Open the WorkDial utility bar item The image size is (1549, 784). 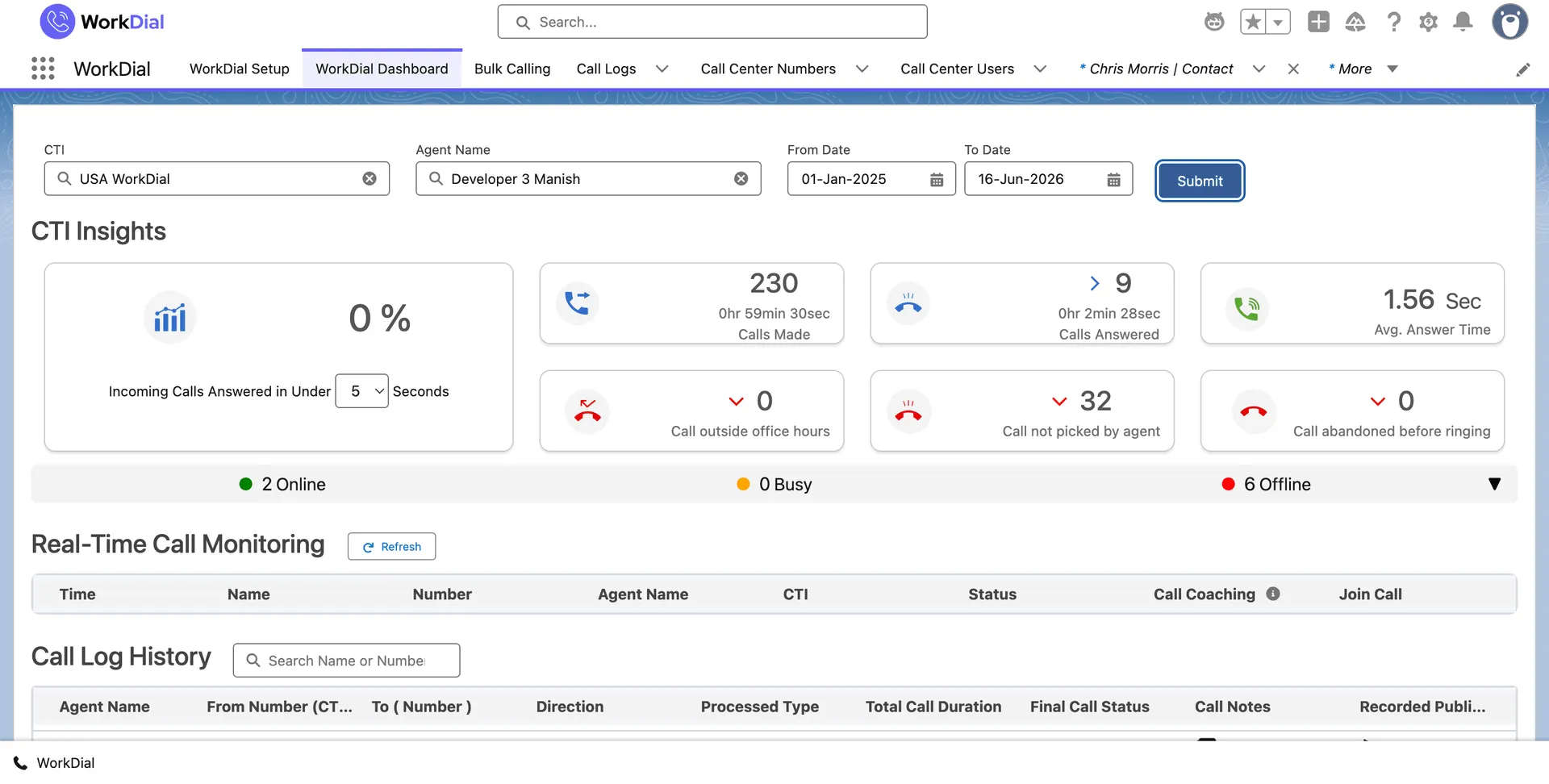click(x=54, y=763)
